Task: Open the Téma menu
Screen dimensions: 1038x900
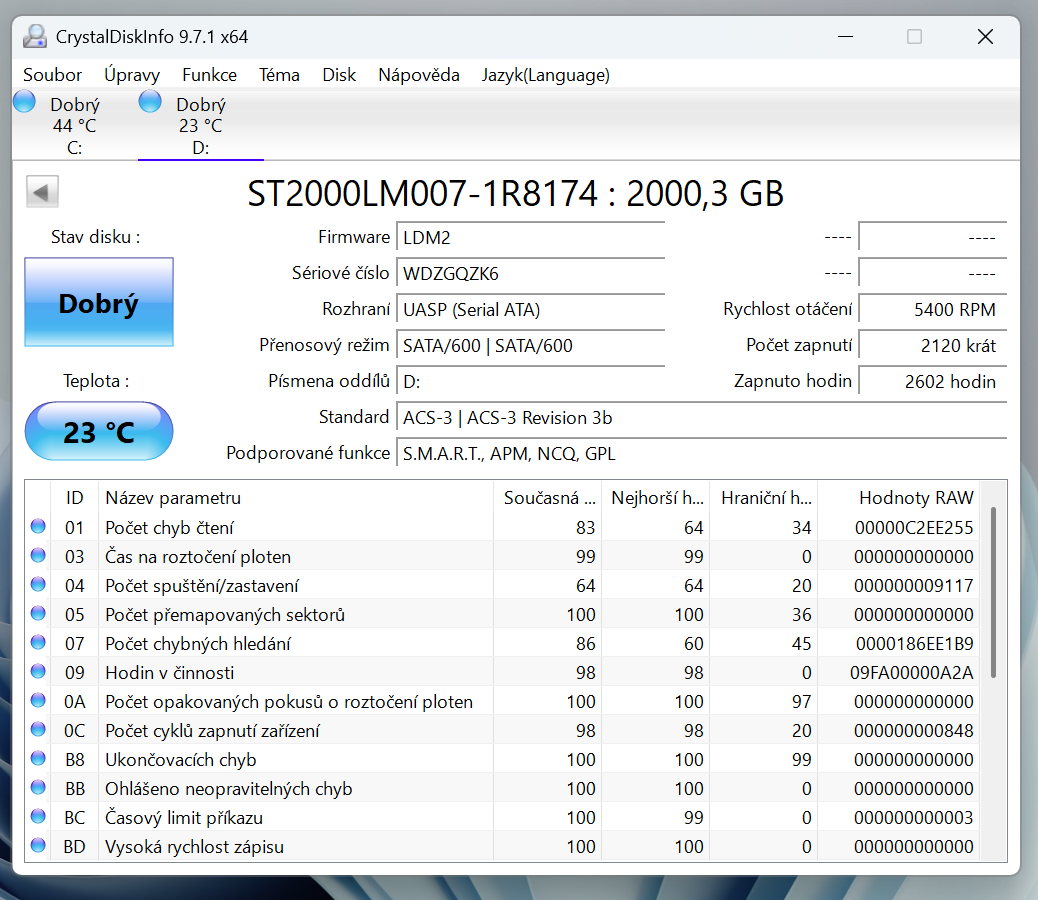Action: (279, 74)
